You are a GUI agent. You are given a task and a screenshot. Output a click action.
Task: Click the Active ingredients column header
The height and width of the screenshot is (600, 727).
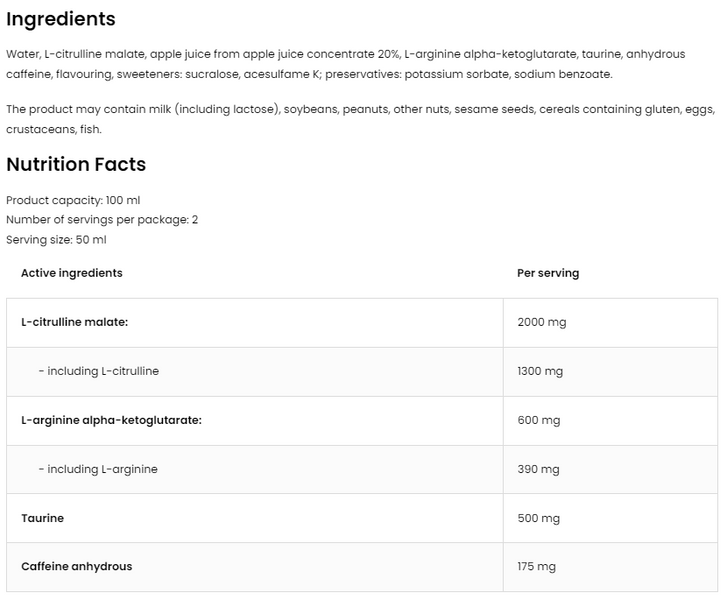(x=72, y=273)
